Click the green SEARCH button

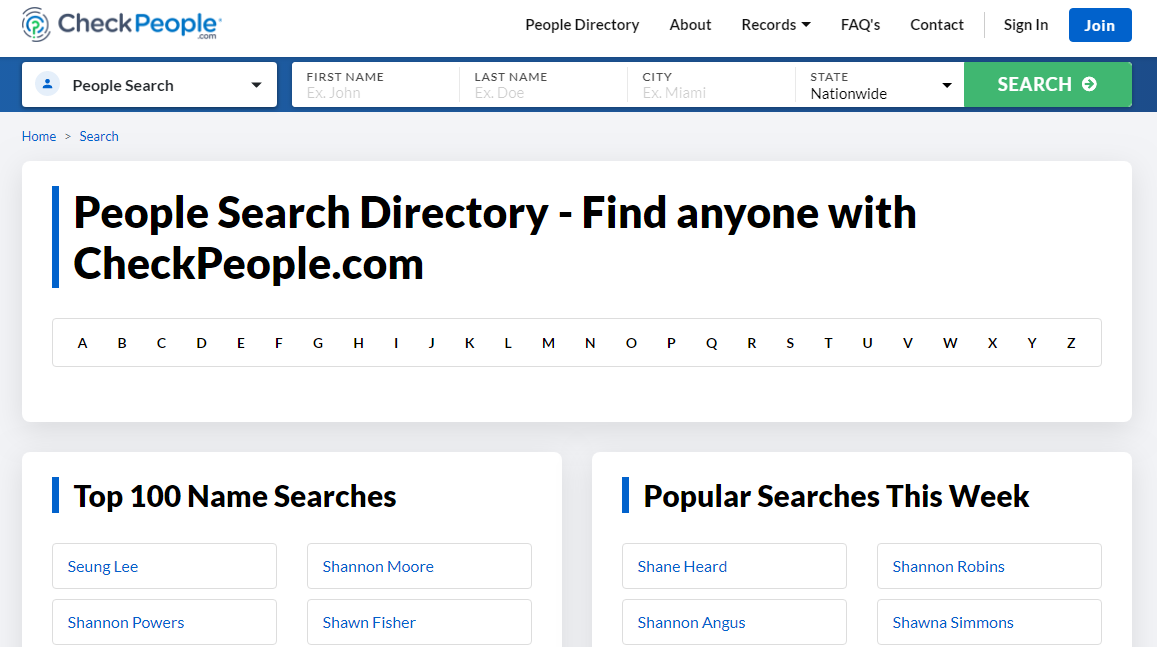pyautogui.click(x=1047, y=84)
